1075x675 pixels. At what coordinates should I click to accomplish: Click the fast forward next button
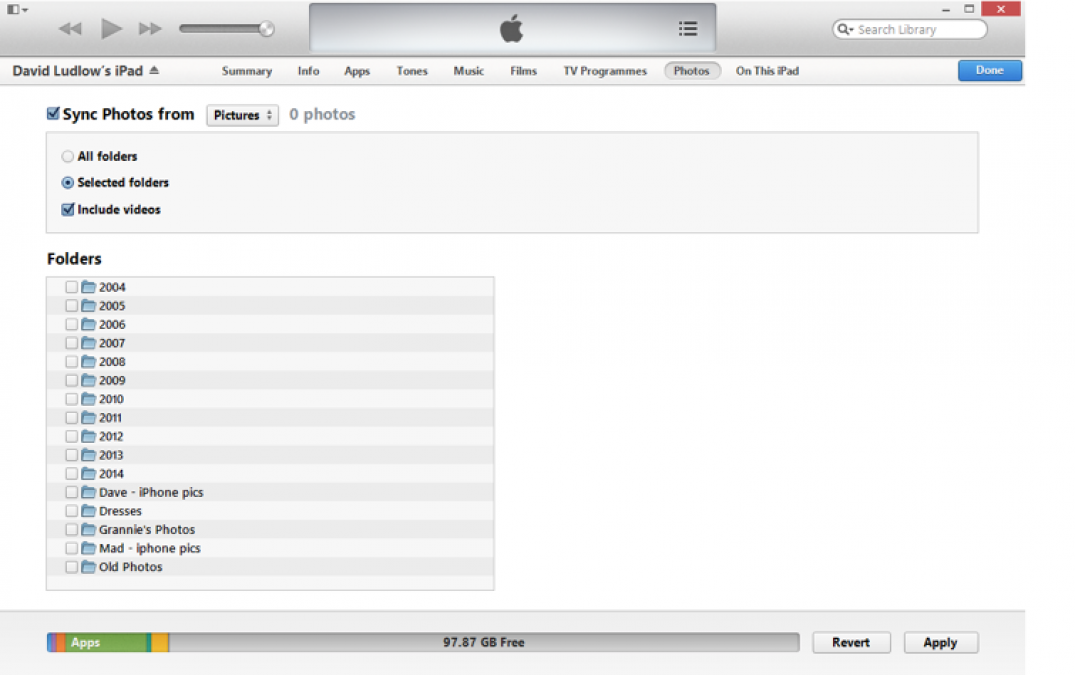[150, 29]
